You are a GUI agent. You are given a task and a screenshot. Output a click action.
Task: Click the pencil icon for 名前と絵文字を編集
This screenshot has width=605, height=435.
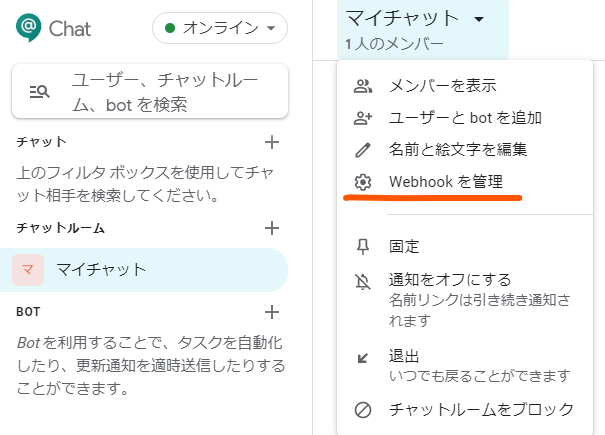pos(363,150)
